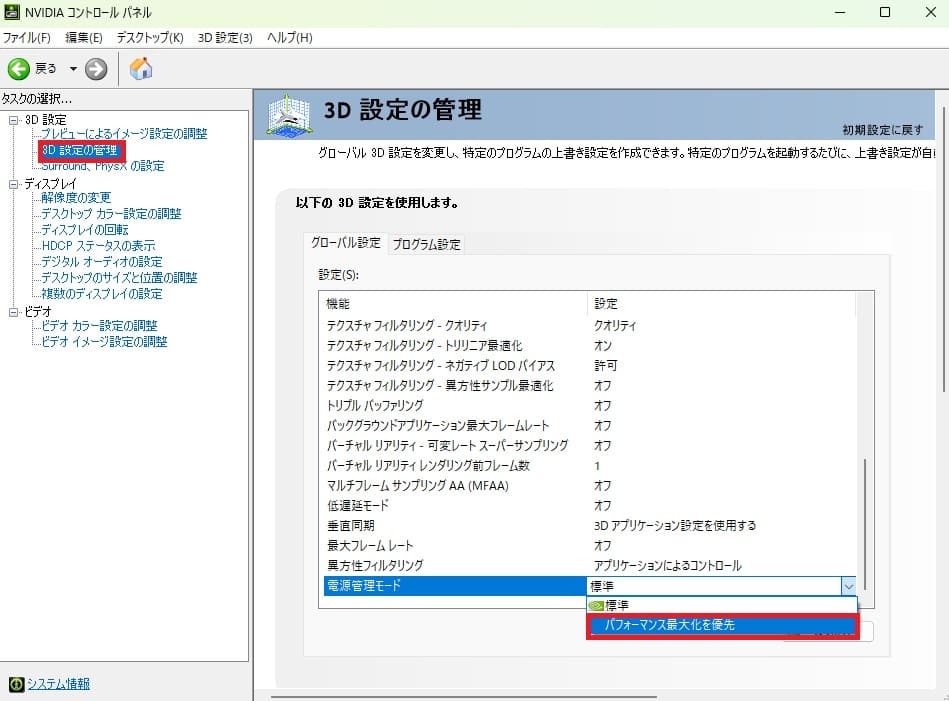Click the right-edge page vertical scrollbar
Screen dimensions: 949x701
[x=943, y=249]
